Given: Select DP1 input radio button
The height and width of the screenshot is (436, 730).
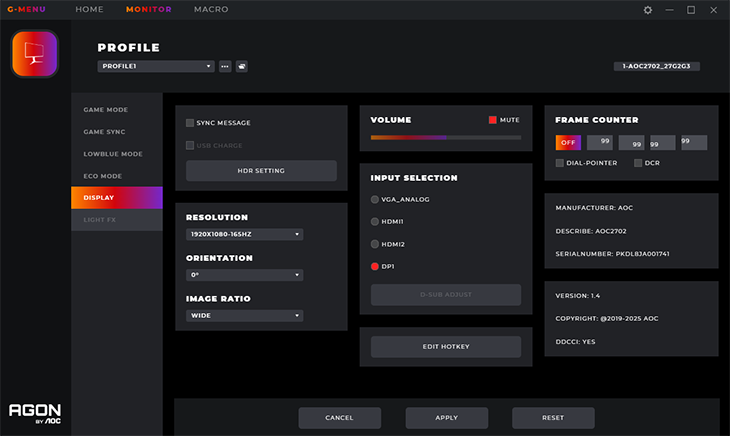Looking at the screenshot, I should tap(375, 266).
